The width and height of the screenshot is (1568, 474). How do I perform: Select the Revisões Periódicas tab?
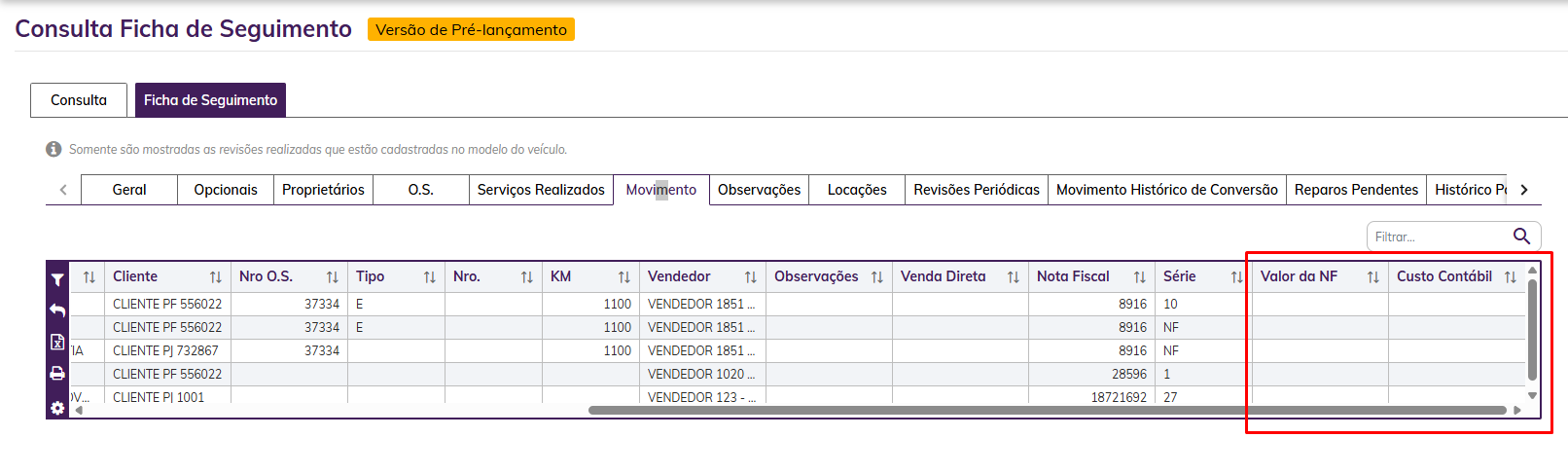click(x=976, y=190)
